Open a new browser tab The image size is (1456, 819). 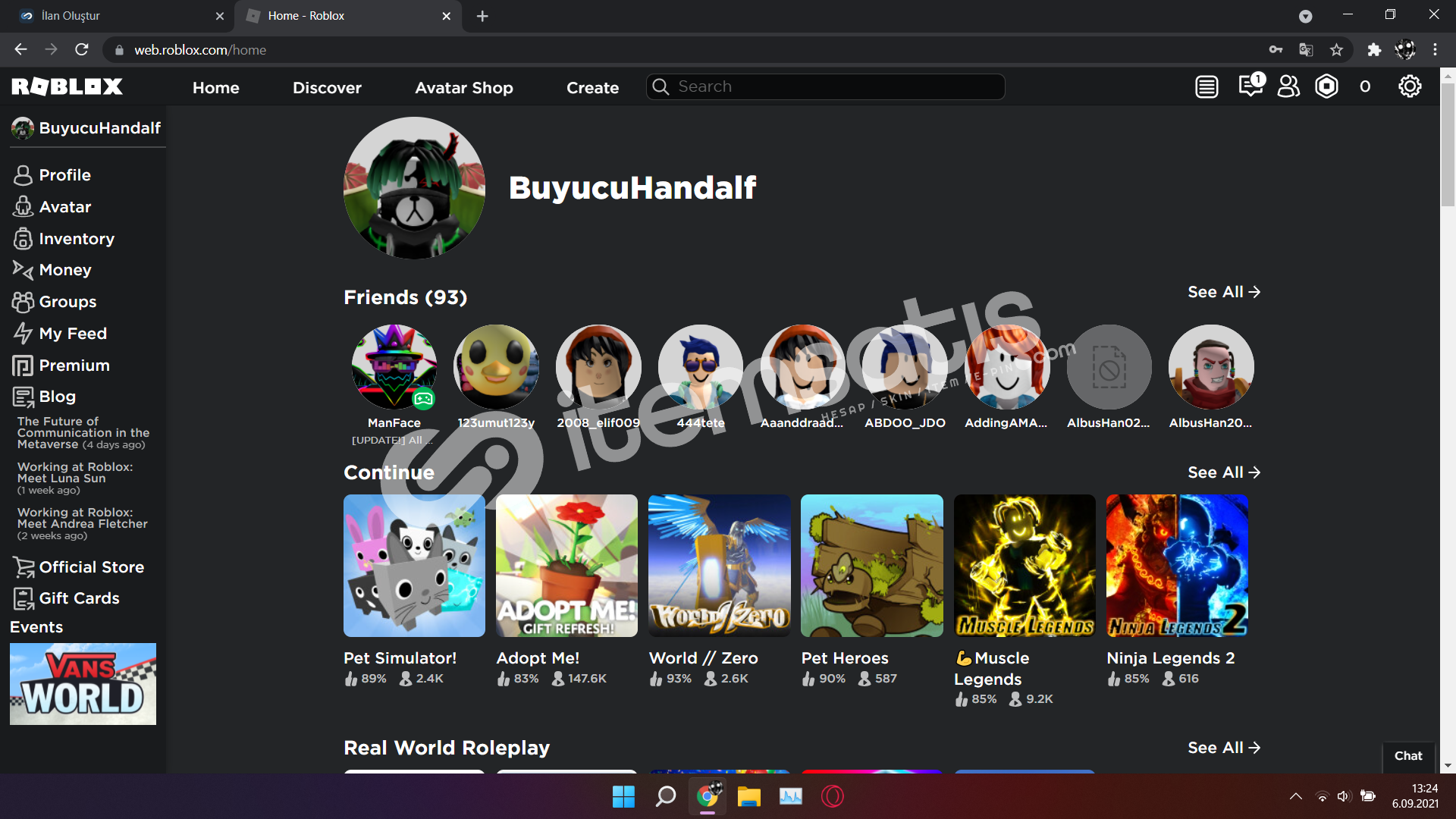482,16
